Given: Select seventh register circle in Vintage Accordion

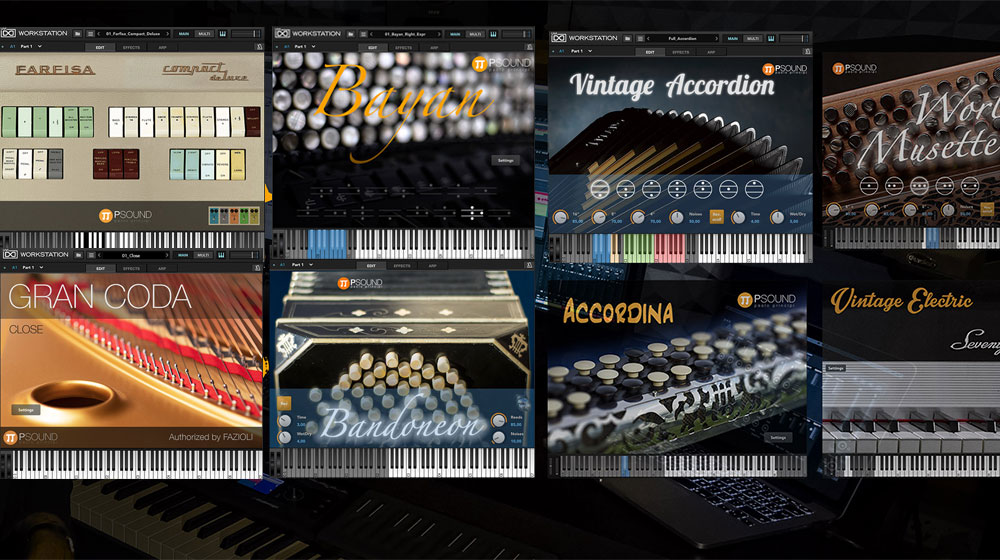Looking at the screenshot, I should coord(754,189).
